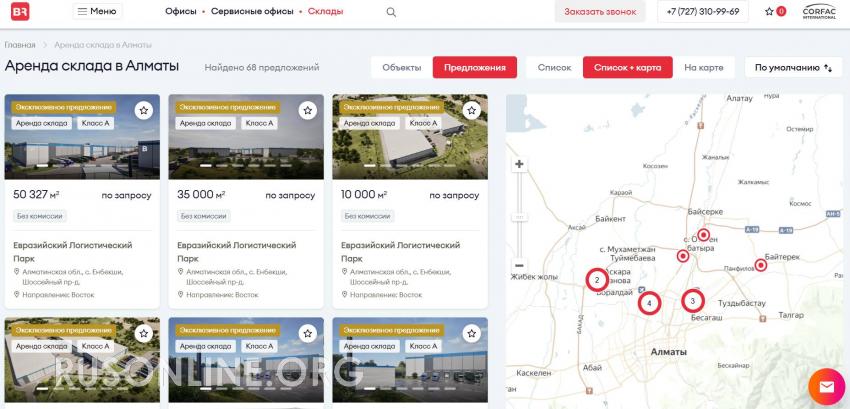Click the map zoom slider handle
This screenshot has height=409, width=850.
(x=519, y=217)
